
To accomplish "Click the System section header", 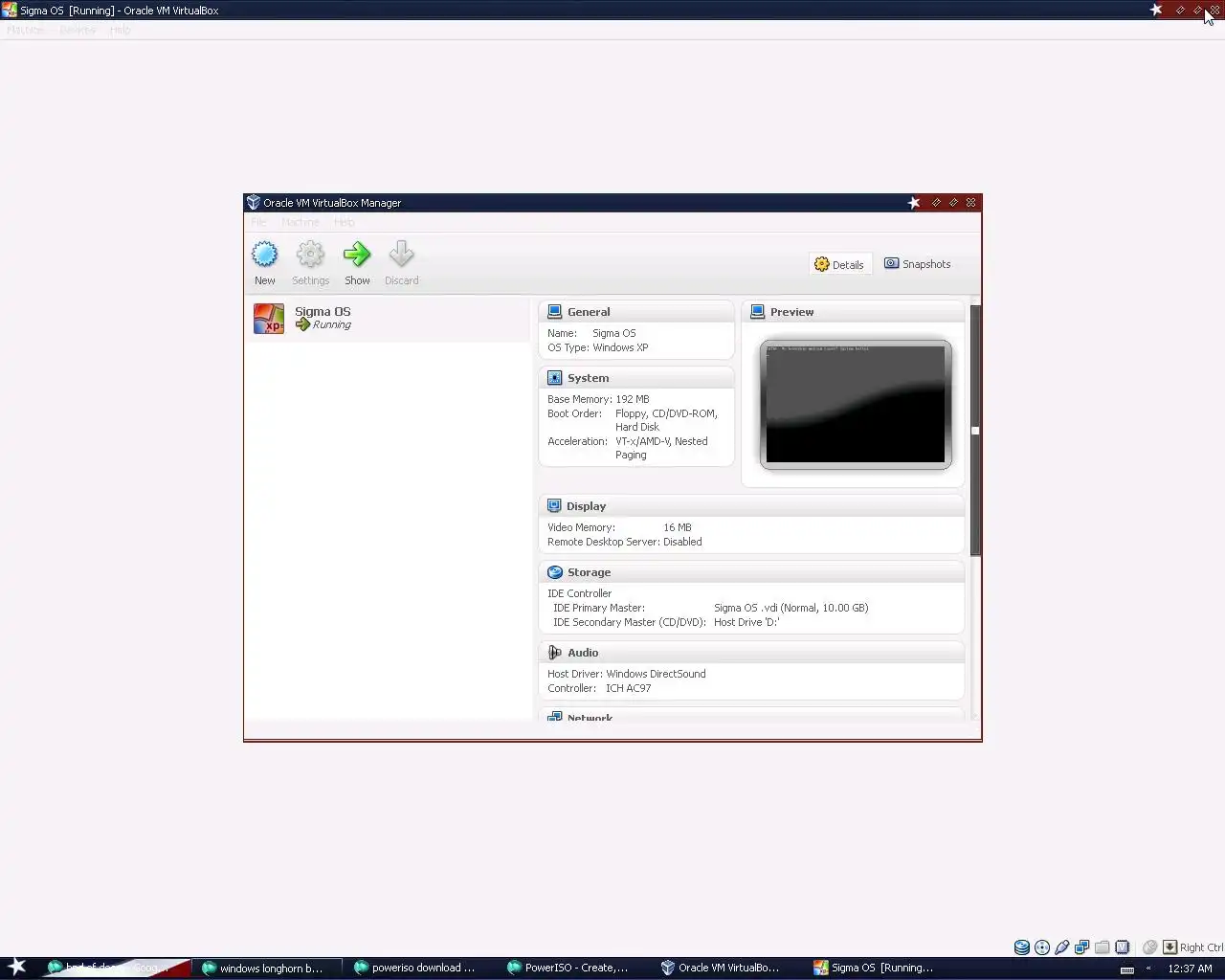I will click(636, 378).
